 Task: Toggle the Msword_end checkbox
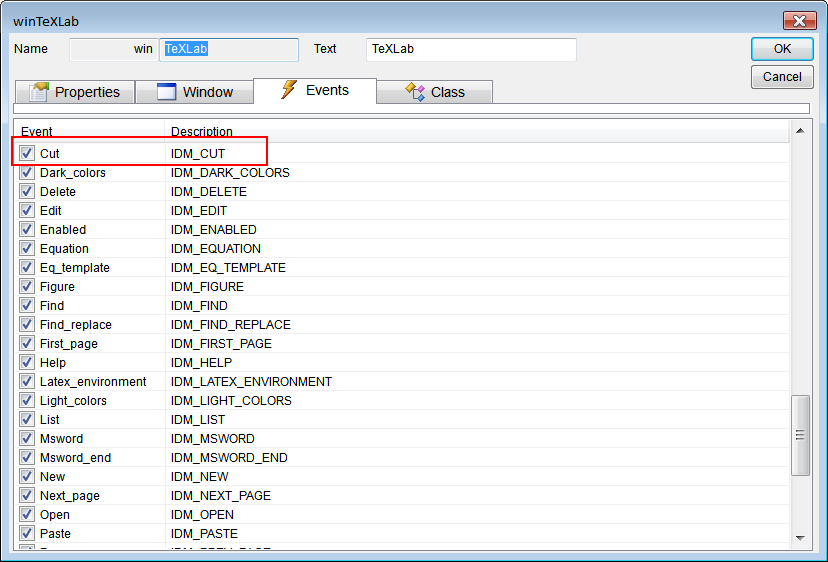[27, 457]
